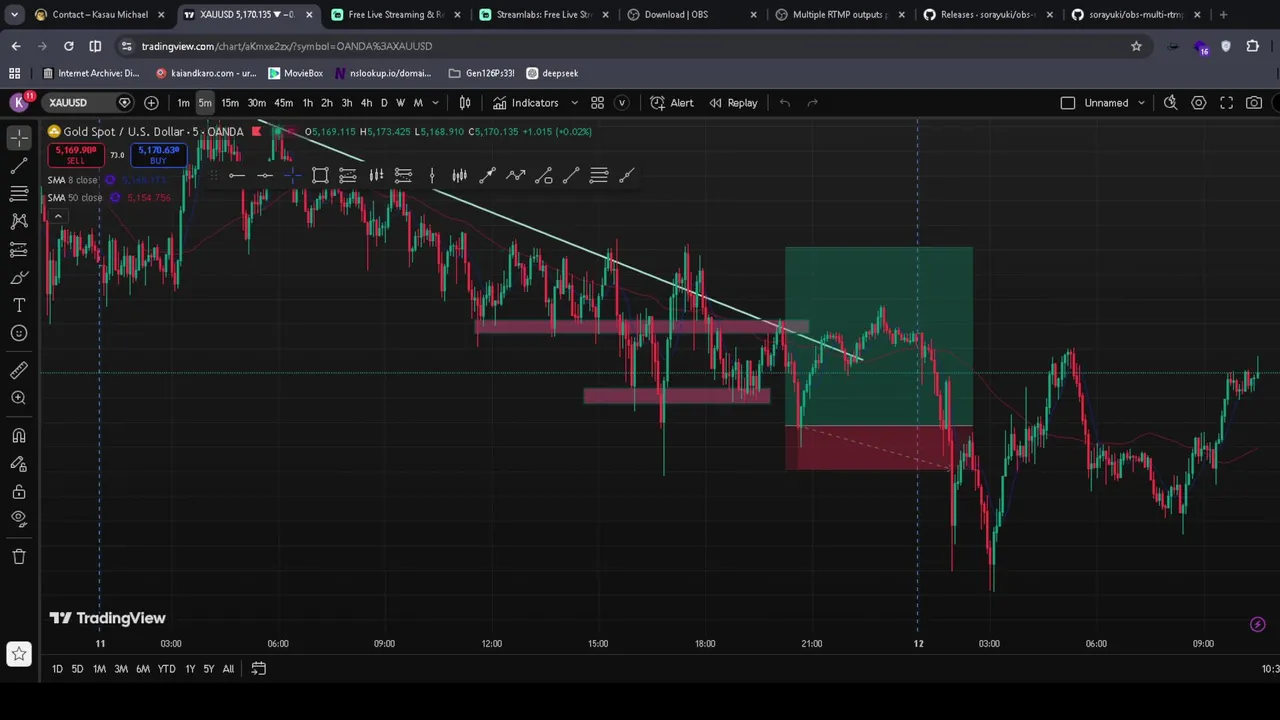1280x720 pixels.
Task: Toggle Magnet mode in left sidebar
Action: click(19, 435)
